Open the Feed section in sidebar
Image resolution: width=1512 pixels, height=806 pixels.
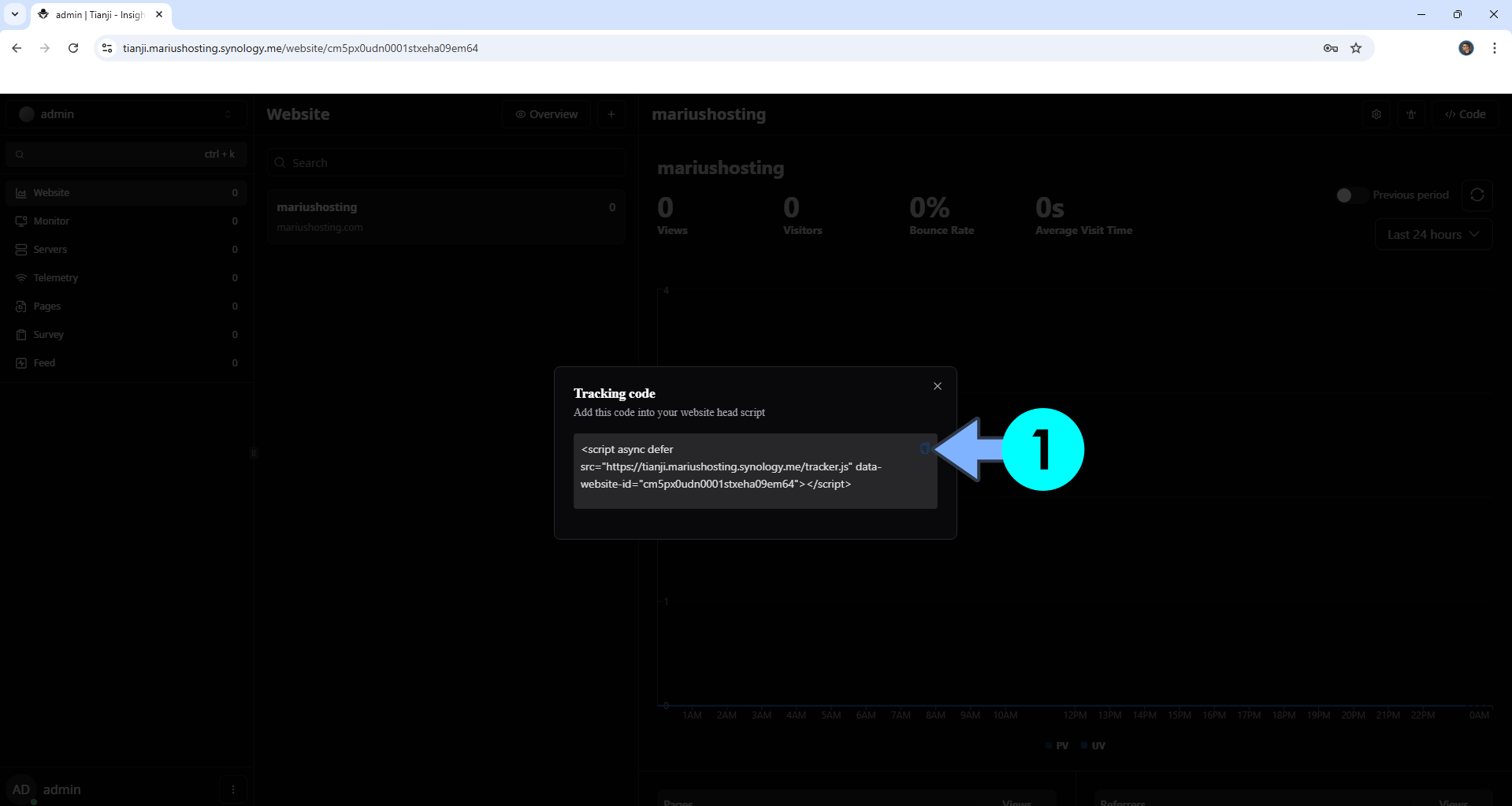click(x=126, y=363)
